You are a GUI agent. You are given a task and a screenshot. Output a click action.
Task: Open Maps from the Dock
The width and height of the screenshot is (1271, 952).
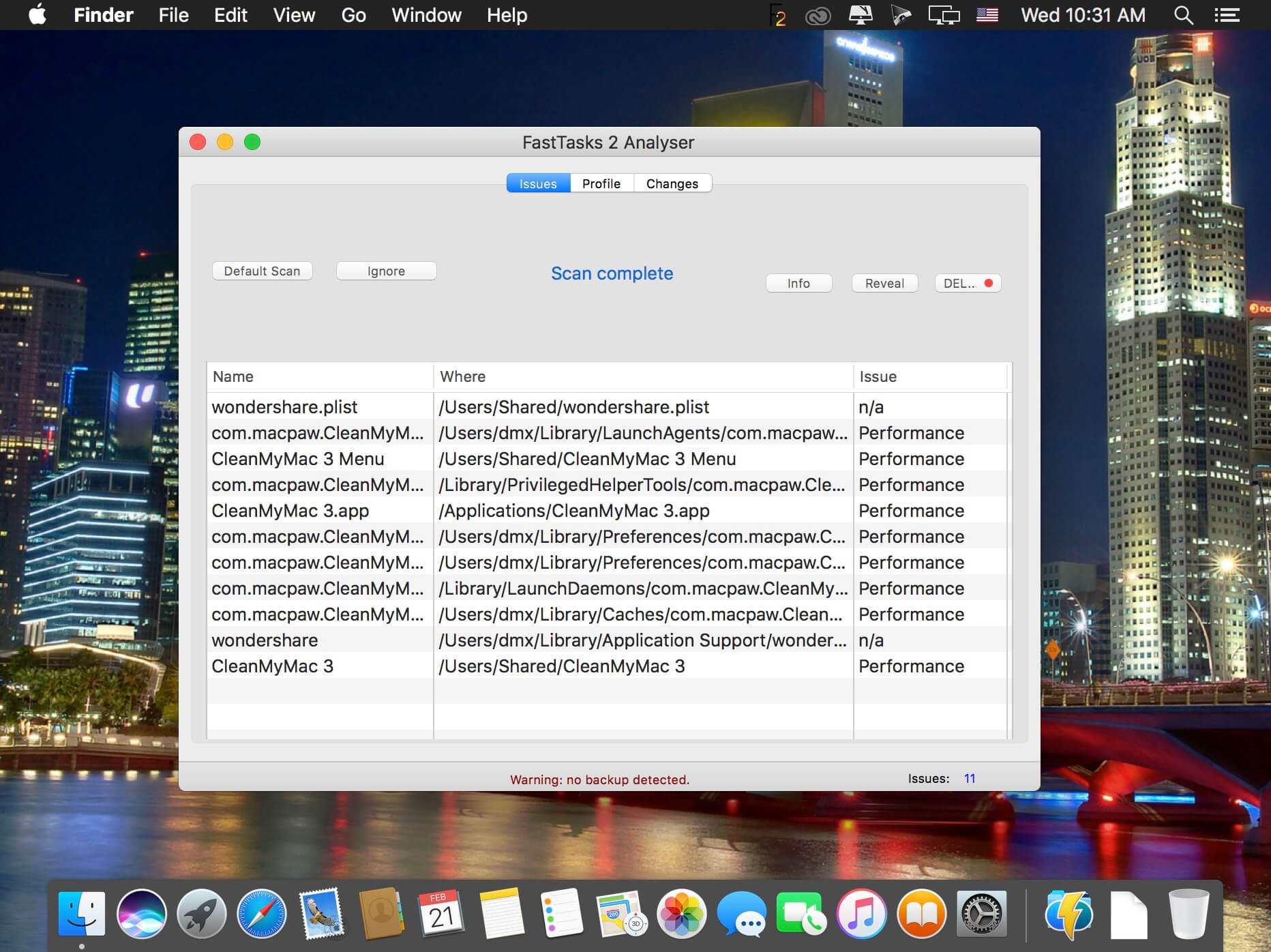621,913
